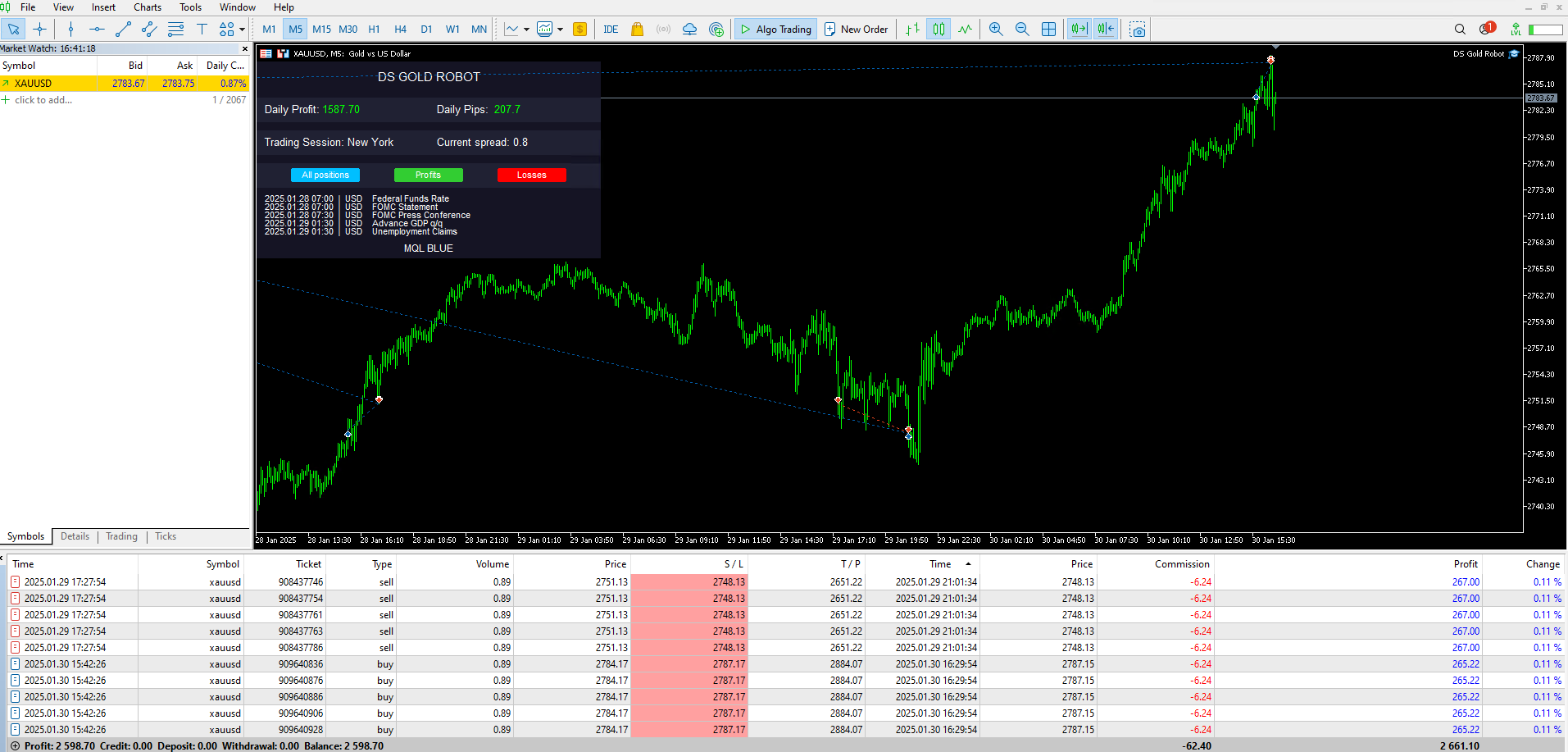Image resolution: width=1568 pixels, height=752 pixels.
Task: Zoom in on the chart
Action: (x=995, y=29)
